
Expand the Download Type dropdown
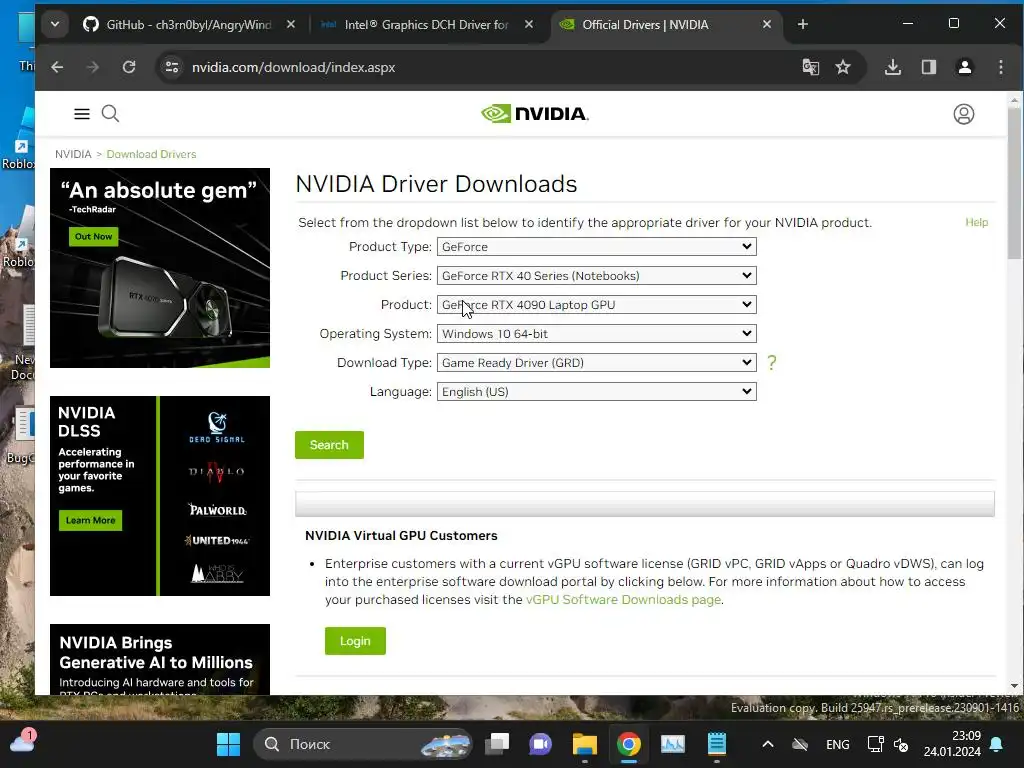[596, 362]
